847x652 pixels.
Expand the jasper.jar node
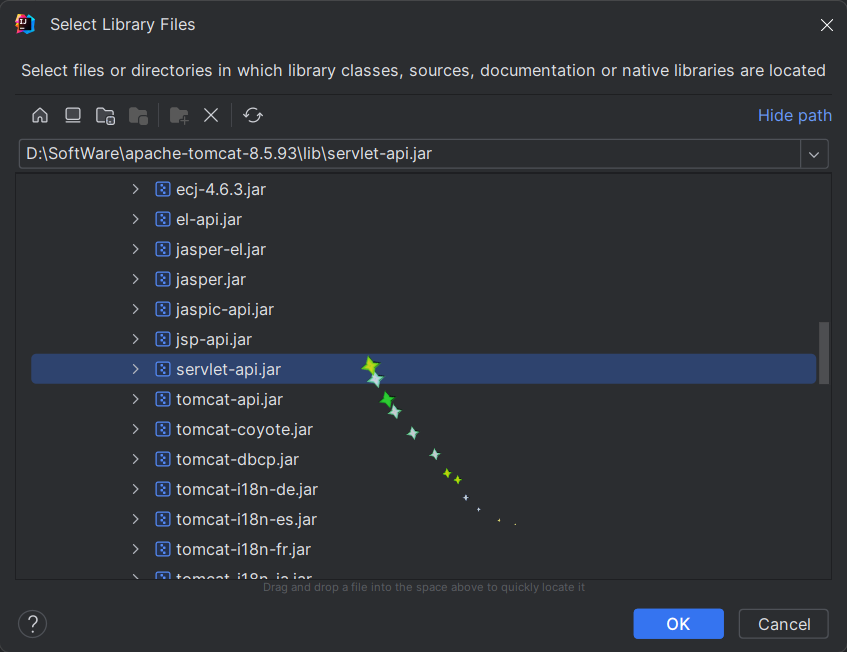coord(136,279)
